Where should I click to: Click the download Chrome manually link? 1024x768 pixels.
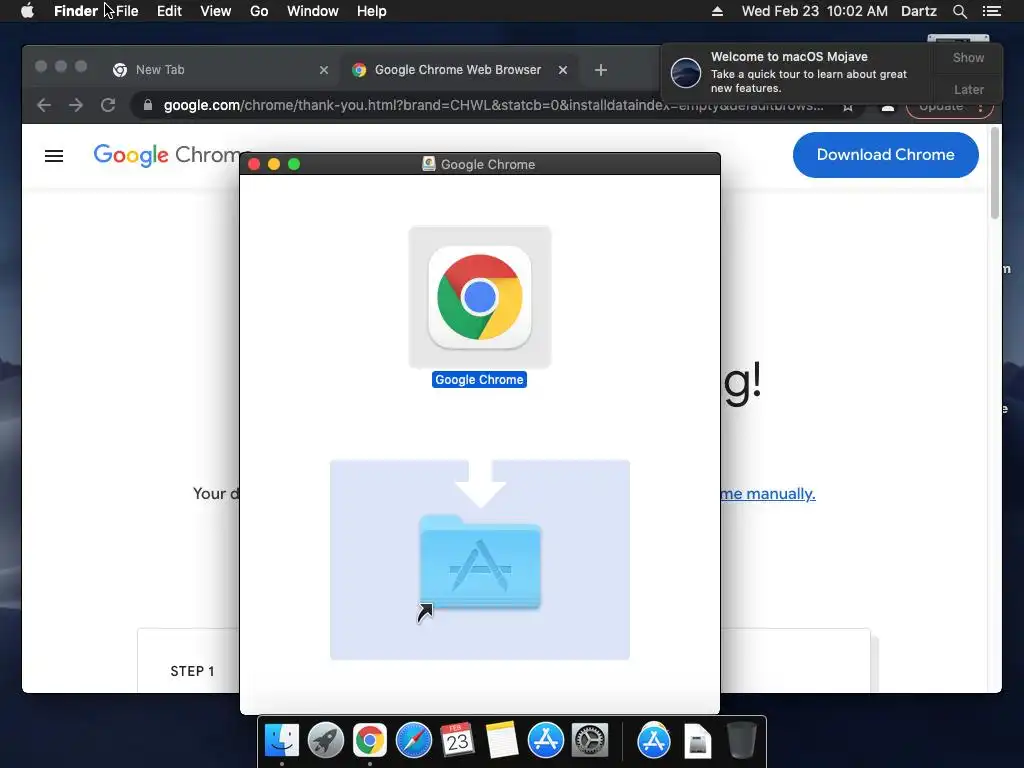768,494
